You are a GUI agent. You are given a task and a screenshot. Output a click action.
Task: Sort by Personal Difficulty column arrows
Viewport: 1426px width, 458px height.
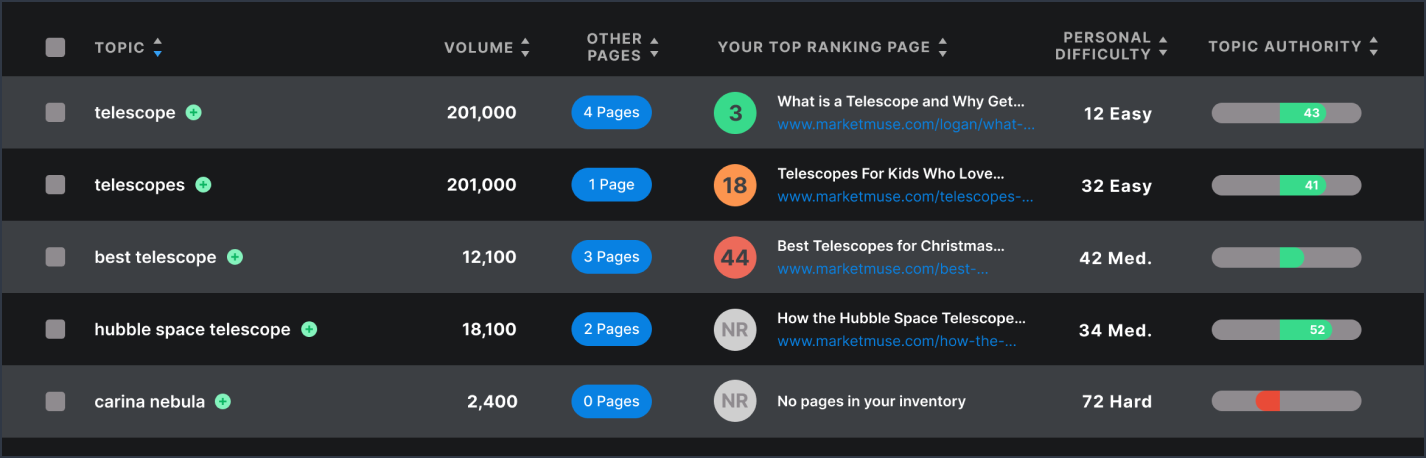pos(1163,46)
